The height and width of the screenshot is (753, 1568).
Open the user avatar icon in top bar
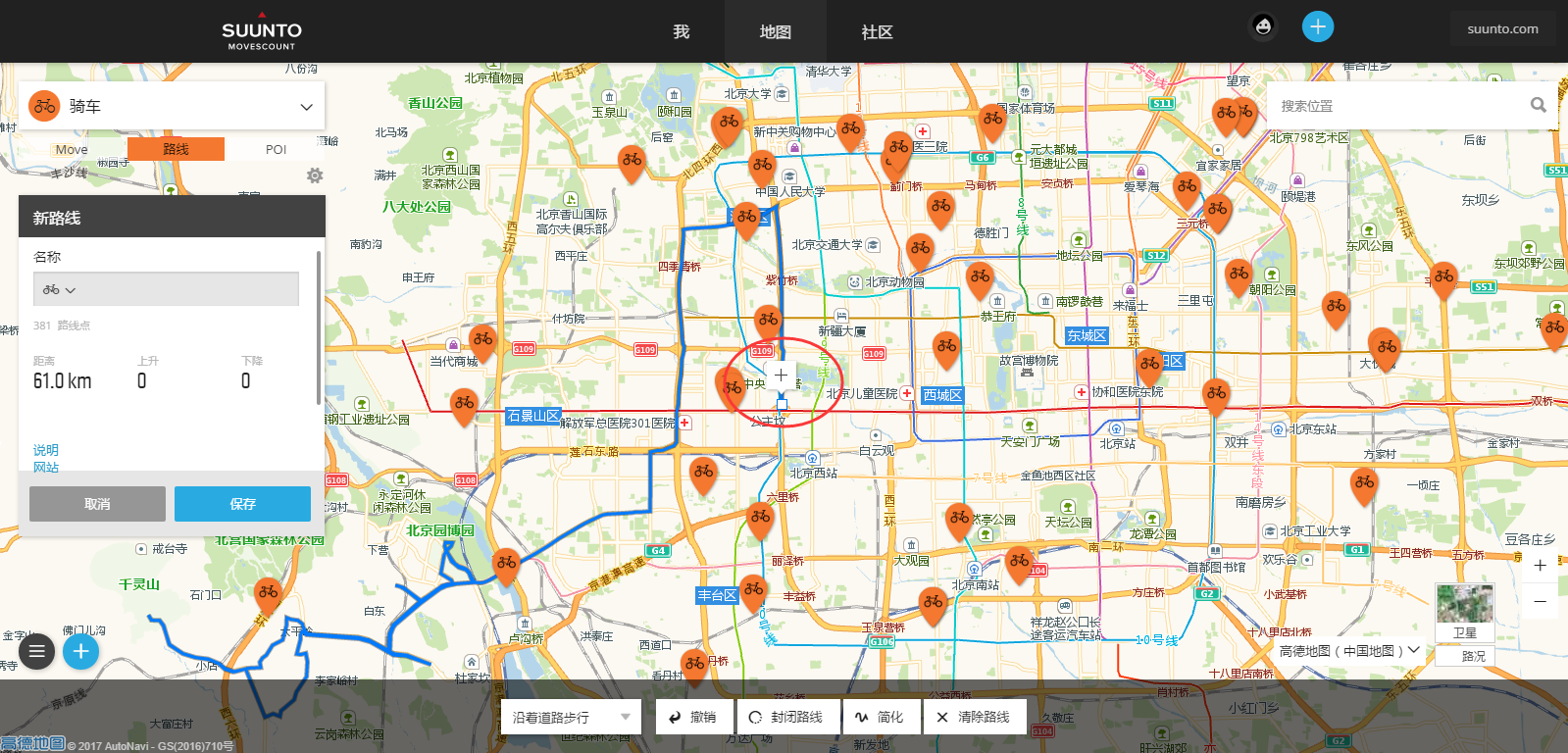(x=1263, y=26)
